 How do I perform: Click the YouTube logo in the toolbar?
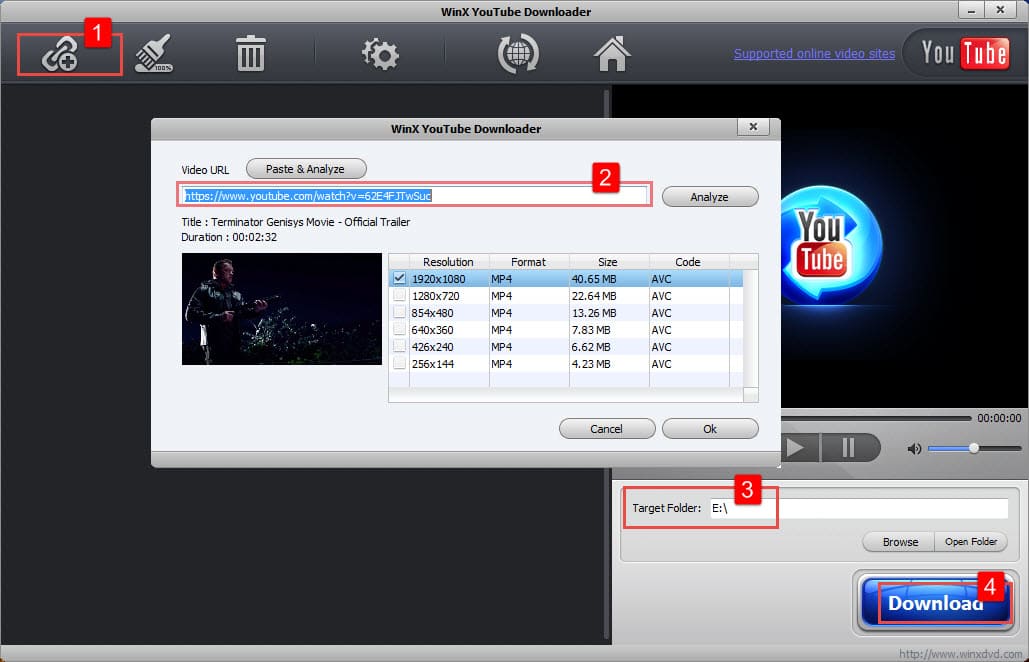[x=964, y=53]
